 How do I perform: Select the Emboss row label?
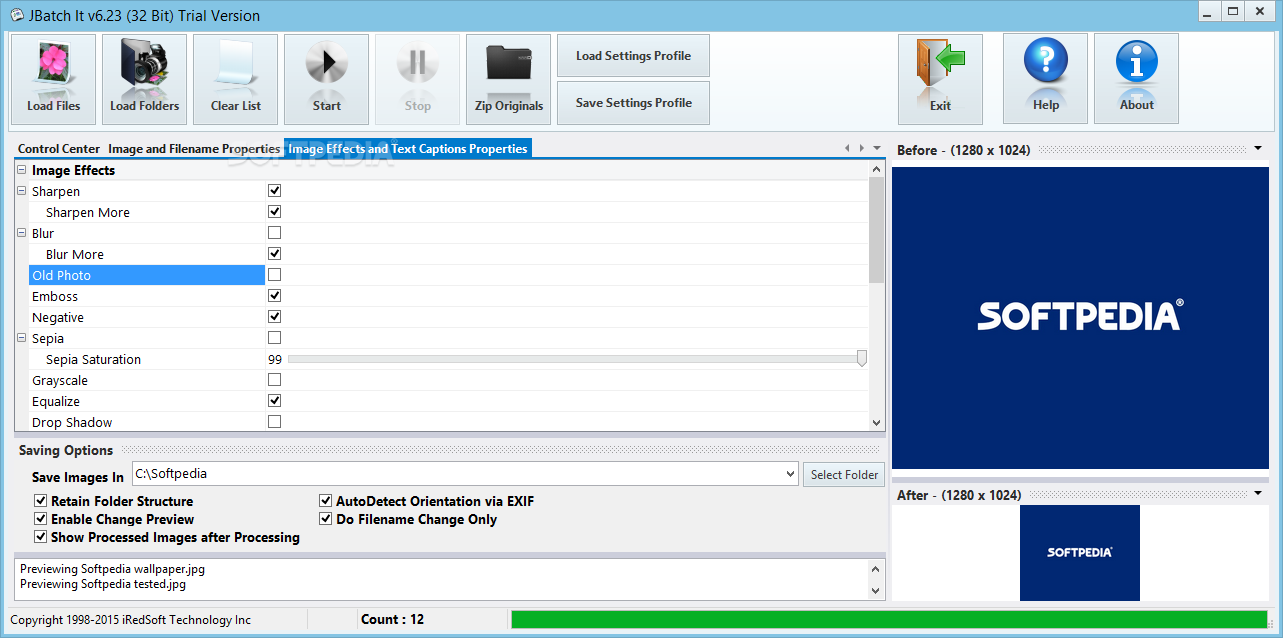(55, 296)
